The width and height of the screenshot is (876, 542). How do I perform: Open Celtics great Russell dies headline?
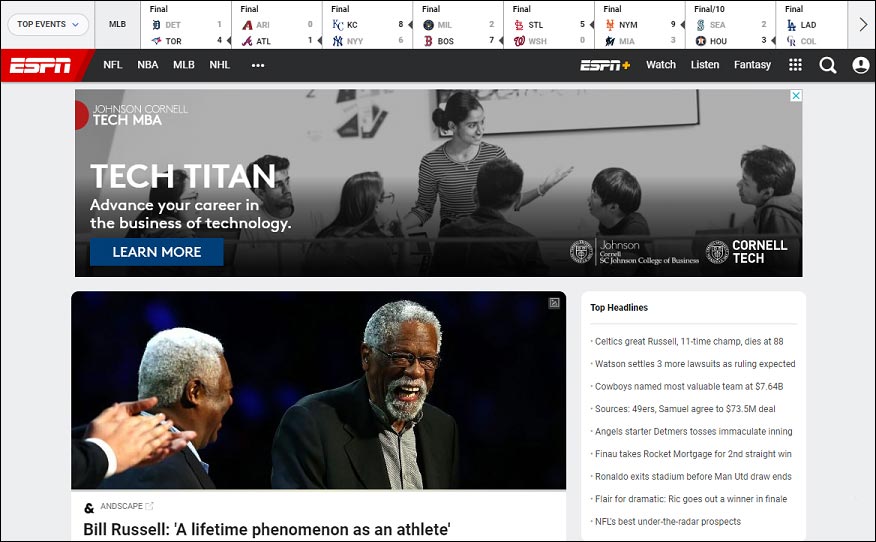pos(689,341)
